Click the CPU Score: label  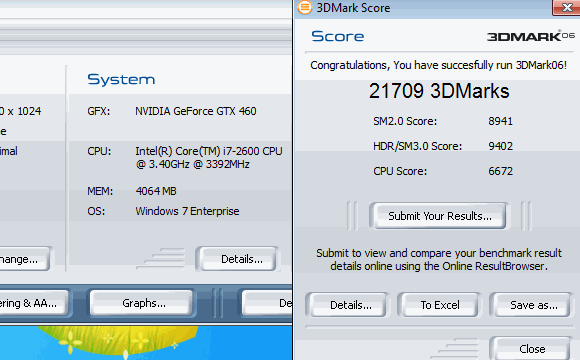(x=400, y=171)
